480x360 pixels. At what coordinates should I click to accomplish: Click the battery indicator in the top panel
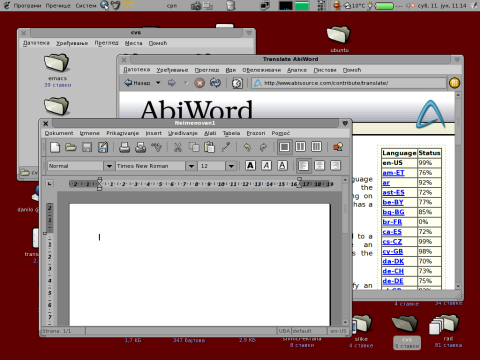pyautogui.click(x=384, y=6)
